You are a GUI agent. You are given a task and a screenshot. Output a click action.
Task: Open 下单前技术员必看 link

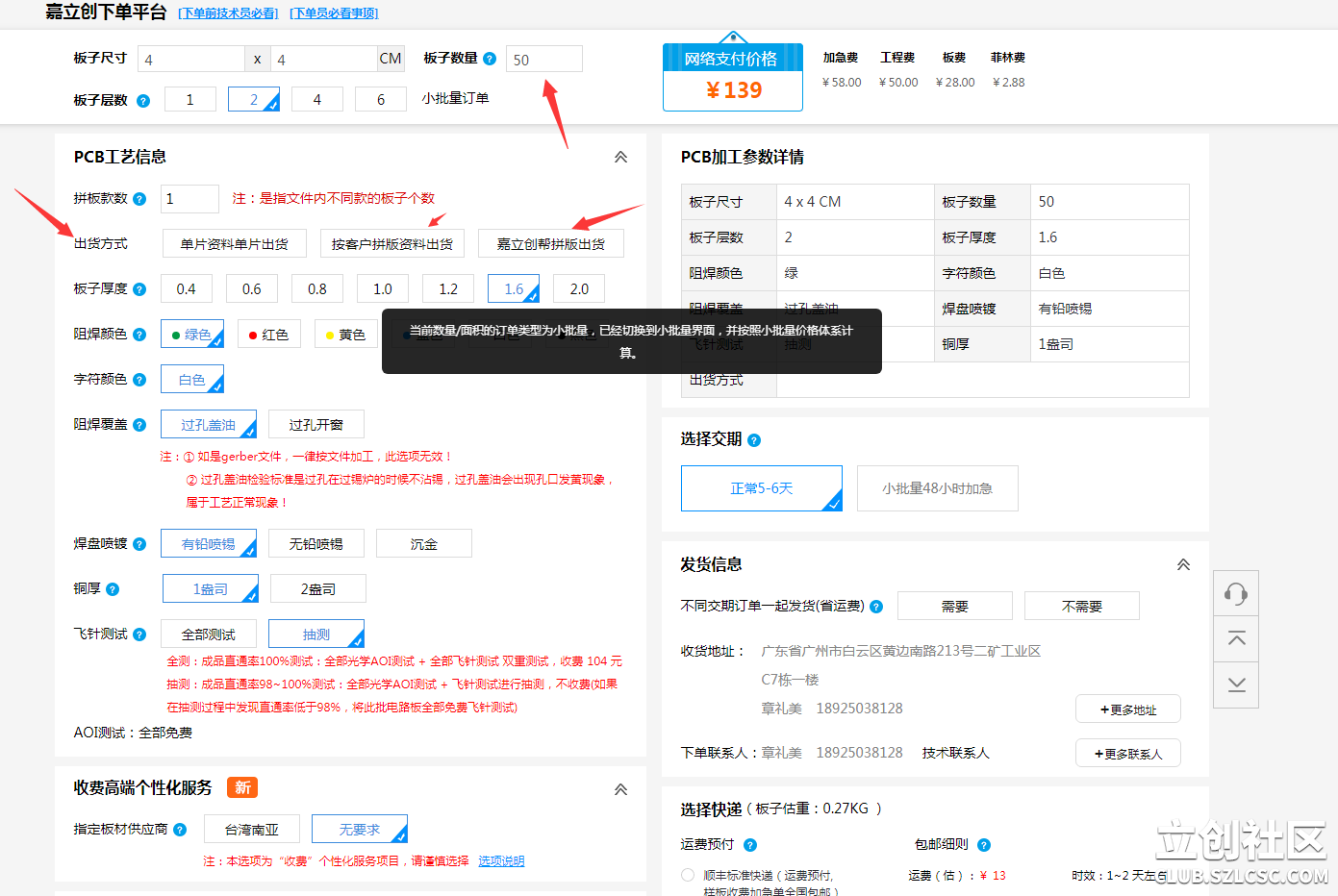click(228, 13)
